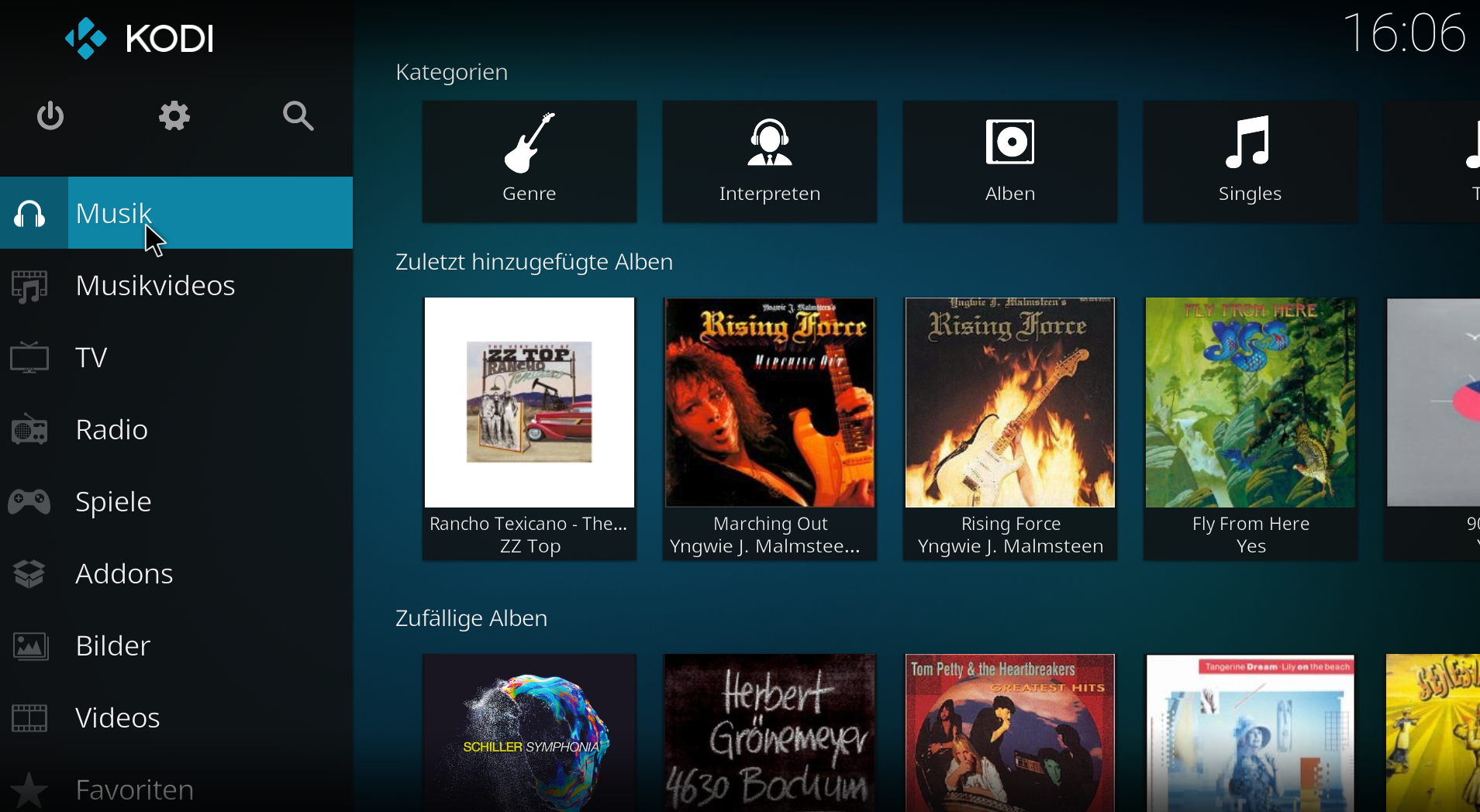Open the ZZ Top Rancho Texicano cover
Screen dimensions: 1480x812
530,402
